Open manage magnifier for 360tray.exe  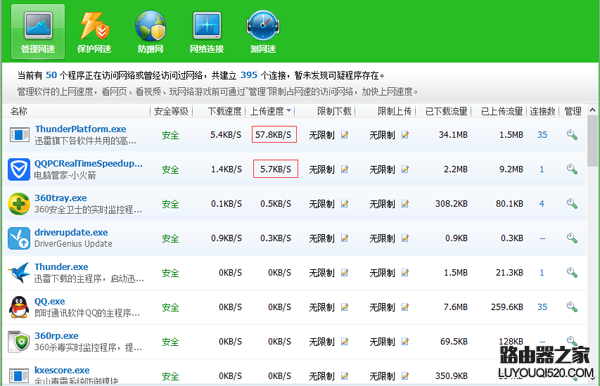point(572,204)
